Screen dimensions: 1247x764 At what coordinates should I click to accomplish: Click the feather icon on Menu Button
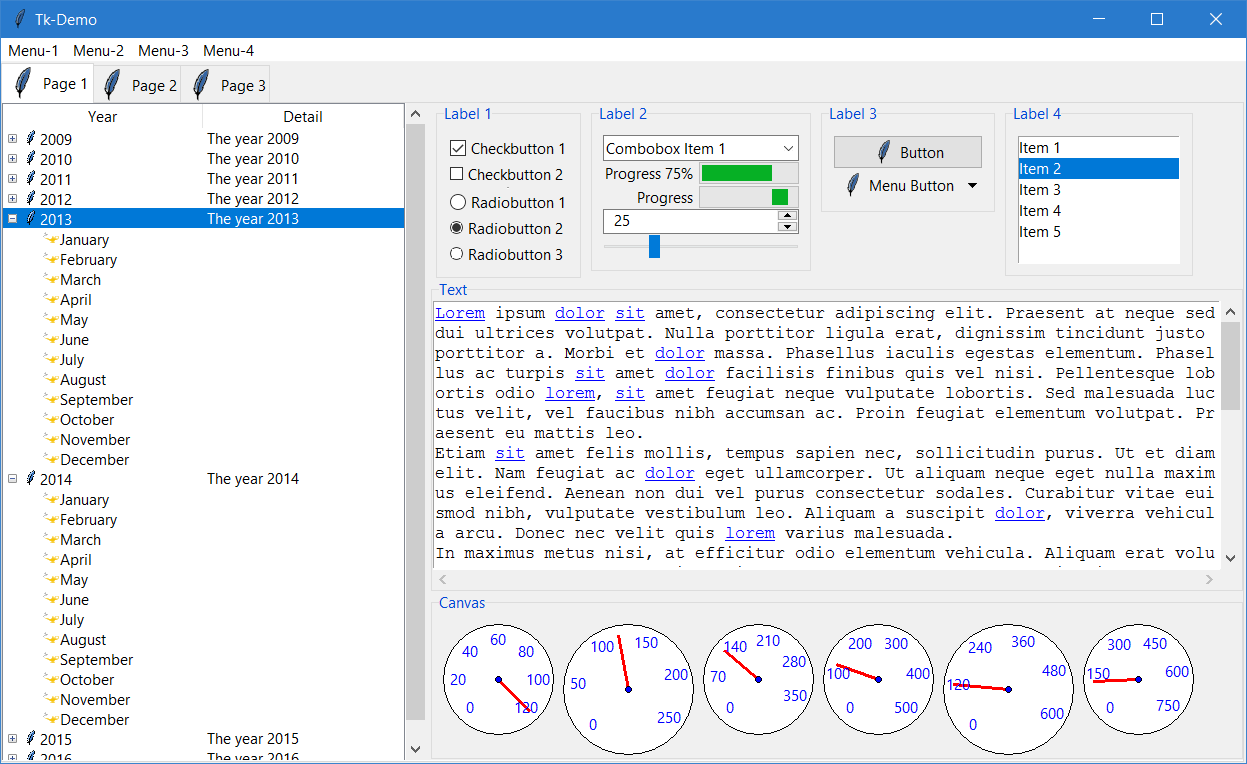coord(852,186)
